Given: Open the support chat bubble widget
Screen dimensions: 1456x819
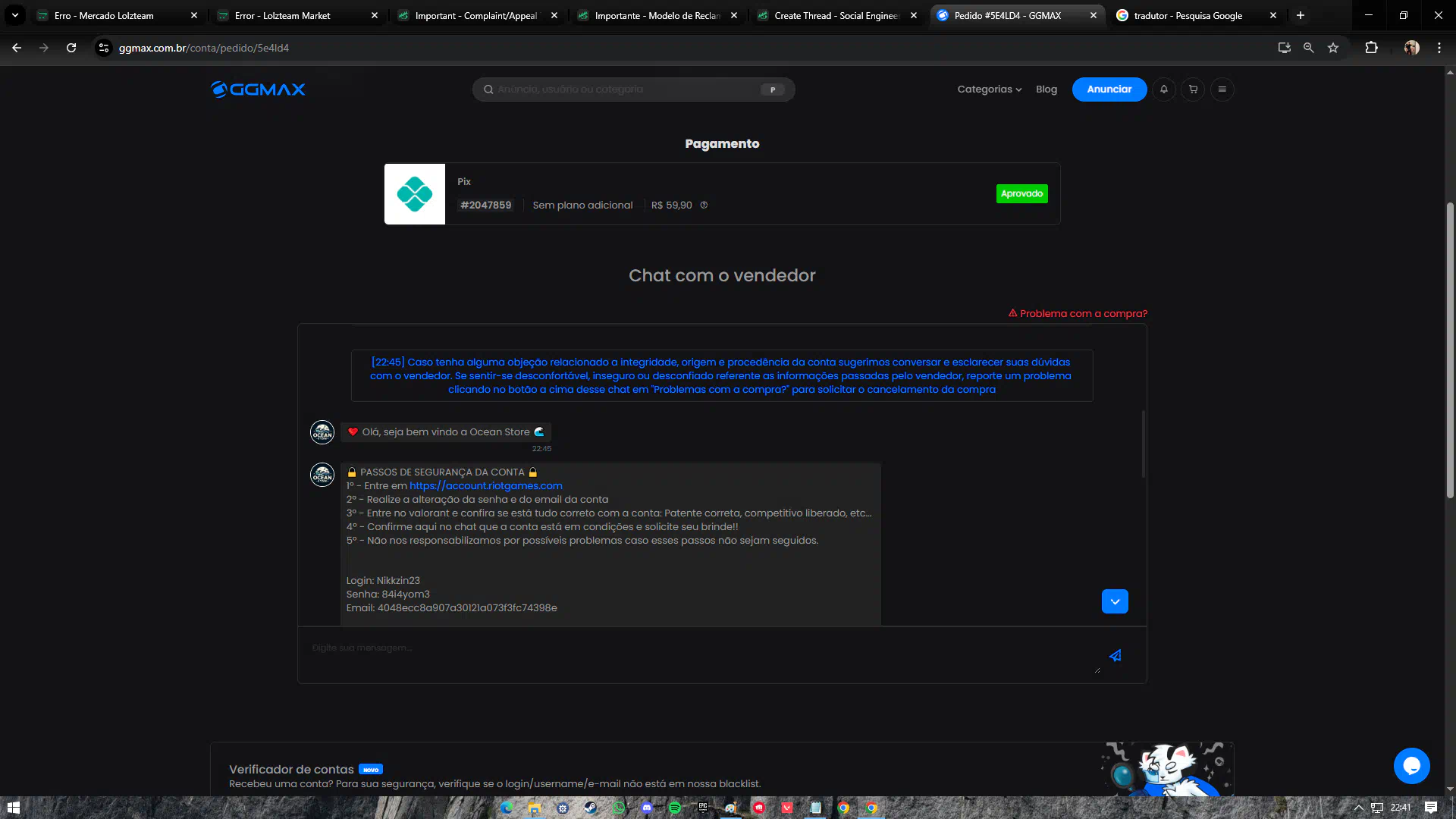Looking at the screenshot, I should pos(1411,766).
